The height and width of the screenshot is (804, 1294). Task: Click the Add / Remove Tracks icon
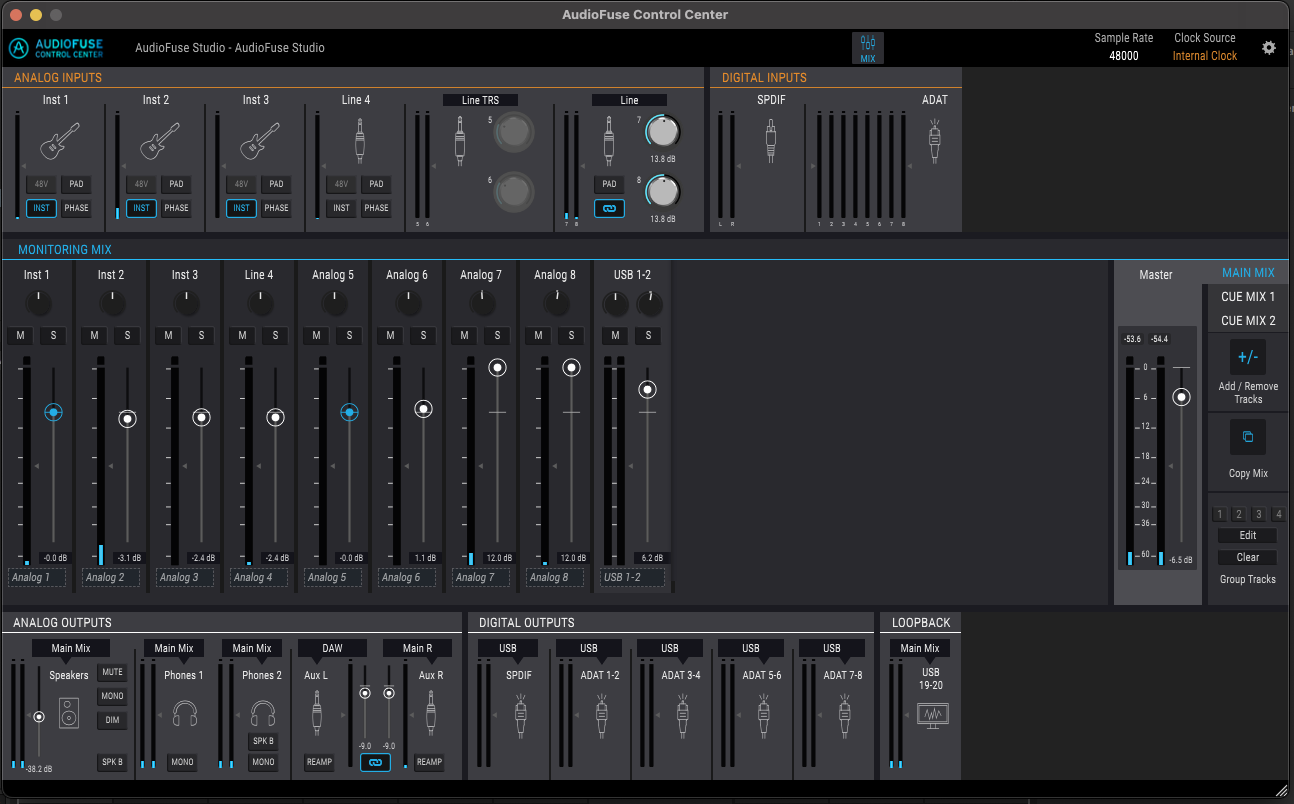pos(1248,357)
